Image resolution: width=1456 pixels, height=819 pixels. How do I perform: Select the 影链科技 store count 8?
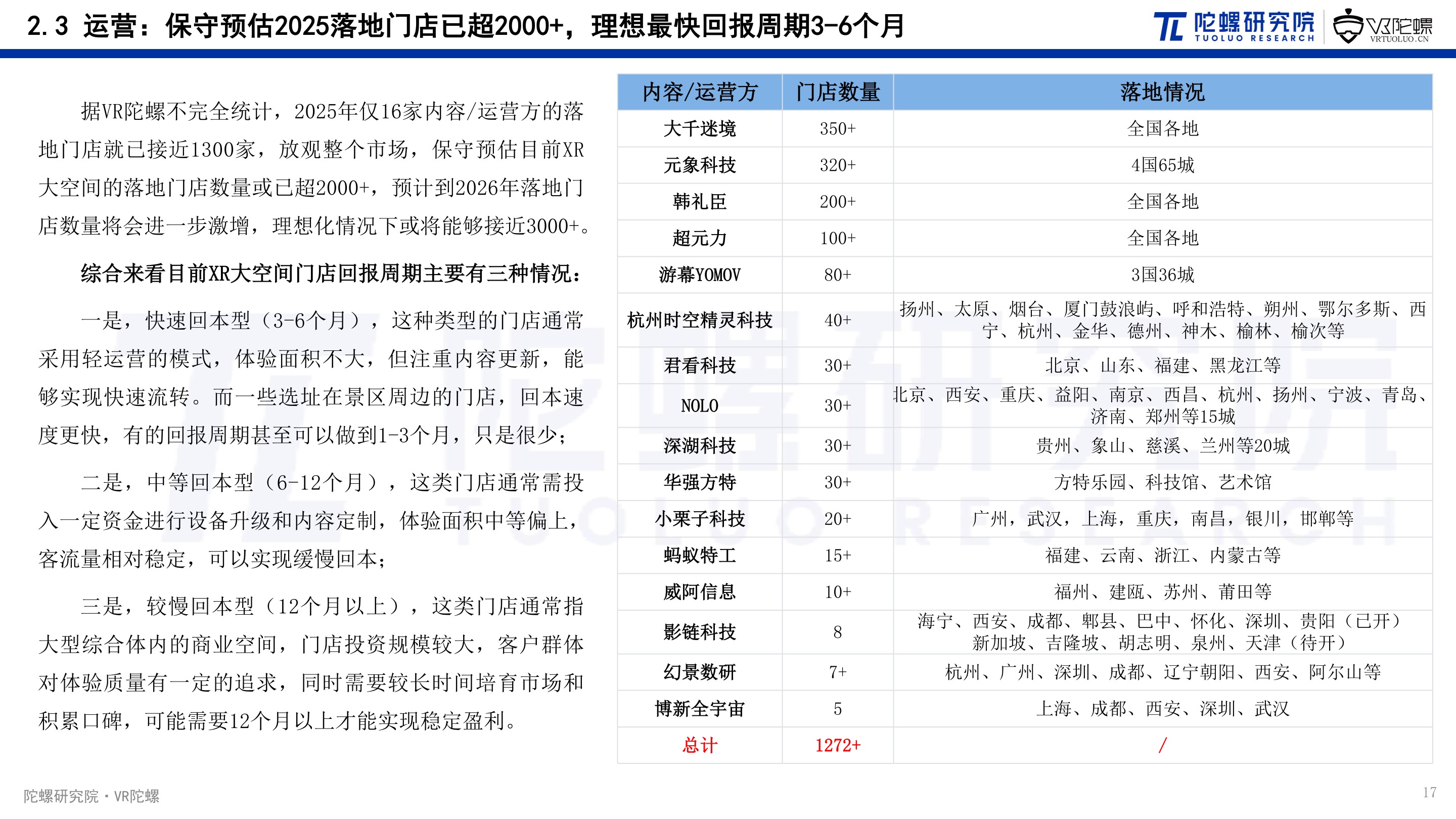coord(837,632)
